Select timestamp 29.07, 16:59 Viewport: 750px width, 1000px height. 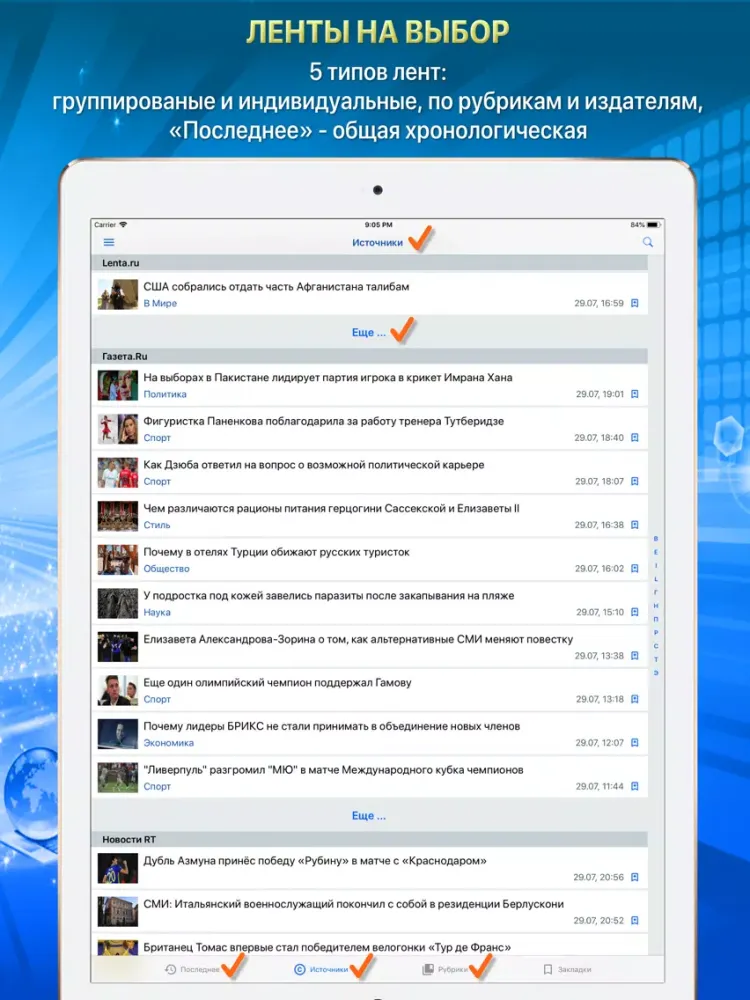pos(599,304)
